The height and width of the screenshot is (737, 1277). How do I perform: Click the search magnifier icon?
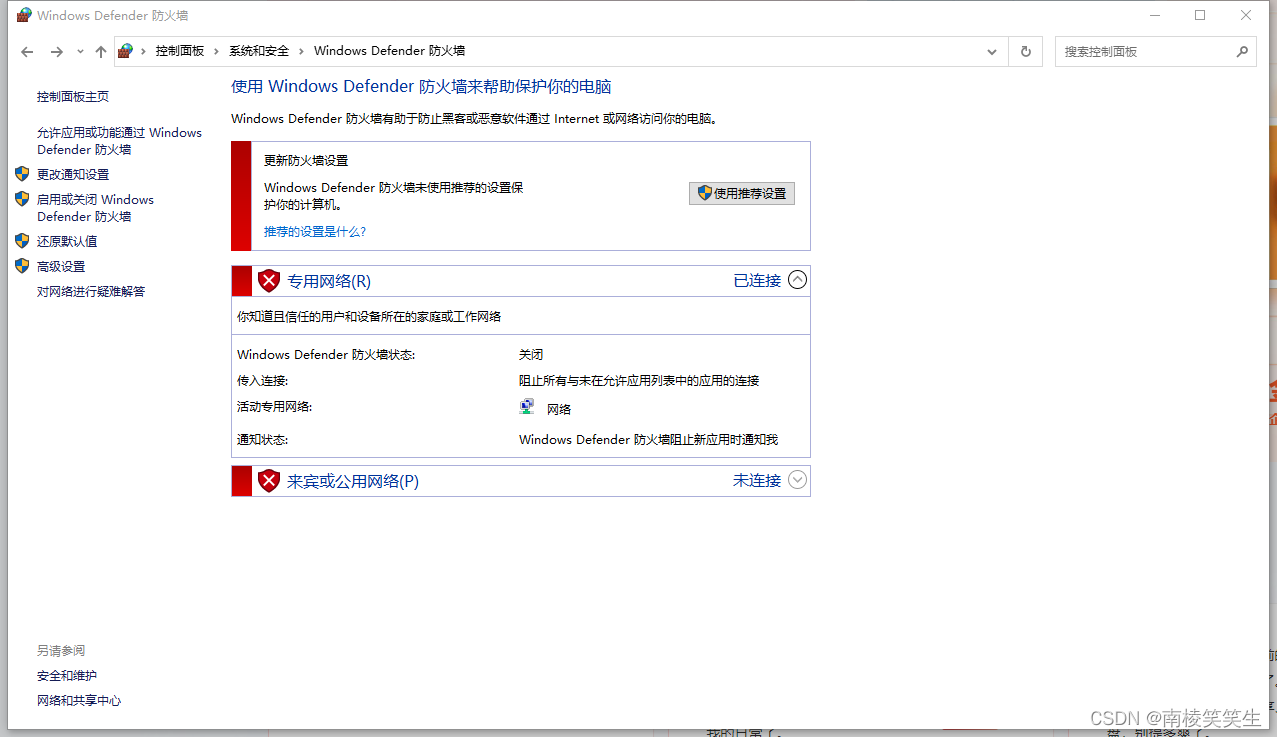(x=1242, y=51)
